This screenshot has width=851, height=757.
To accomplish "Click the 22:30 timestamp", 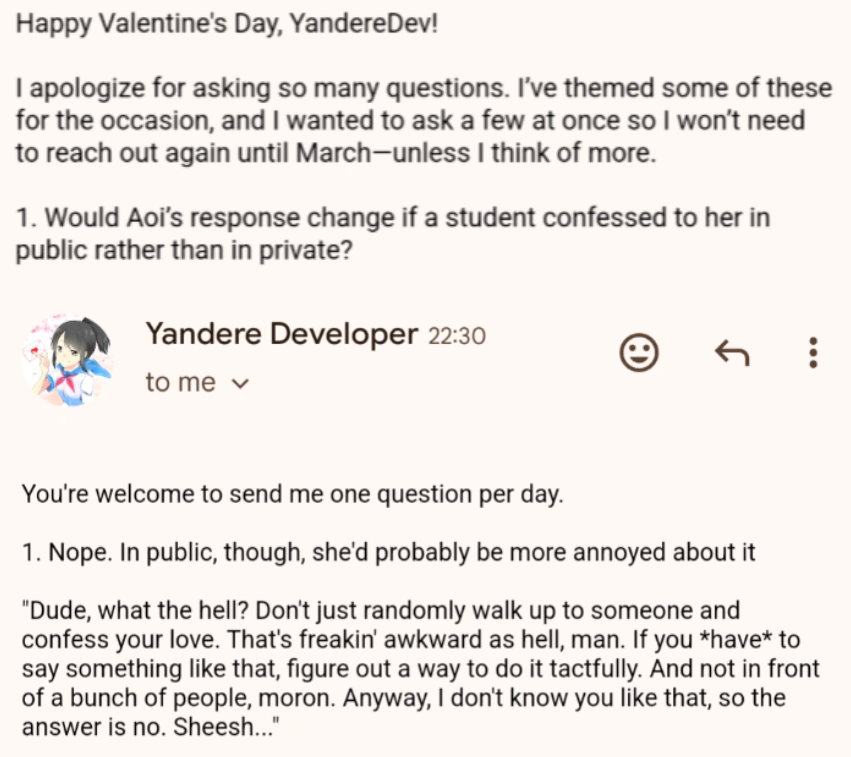I will 457,336.
